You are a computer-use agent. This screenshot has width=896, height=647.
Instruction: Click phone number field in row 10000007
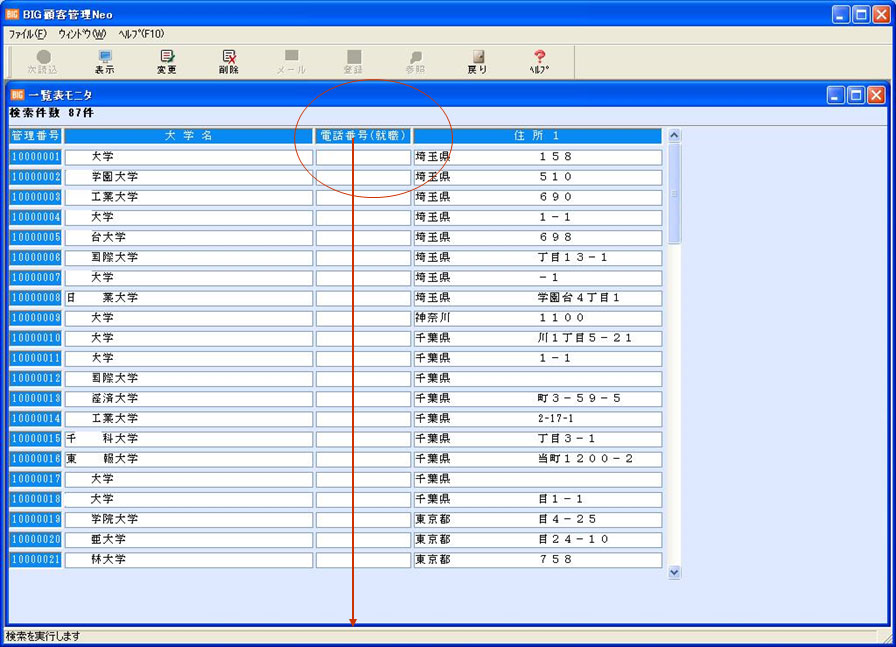(x=363, y=278)
